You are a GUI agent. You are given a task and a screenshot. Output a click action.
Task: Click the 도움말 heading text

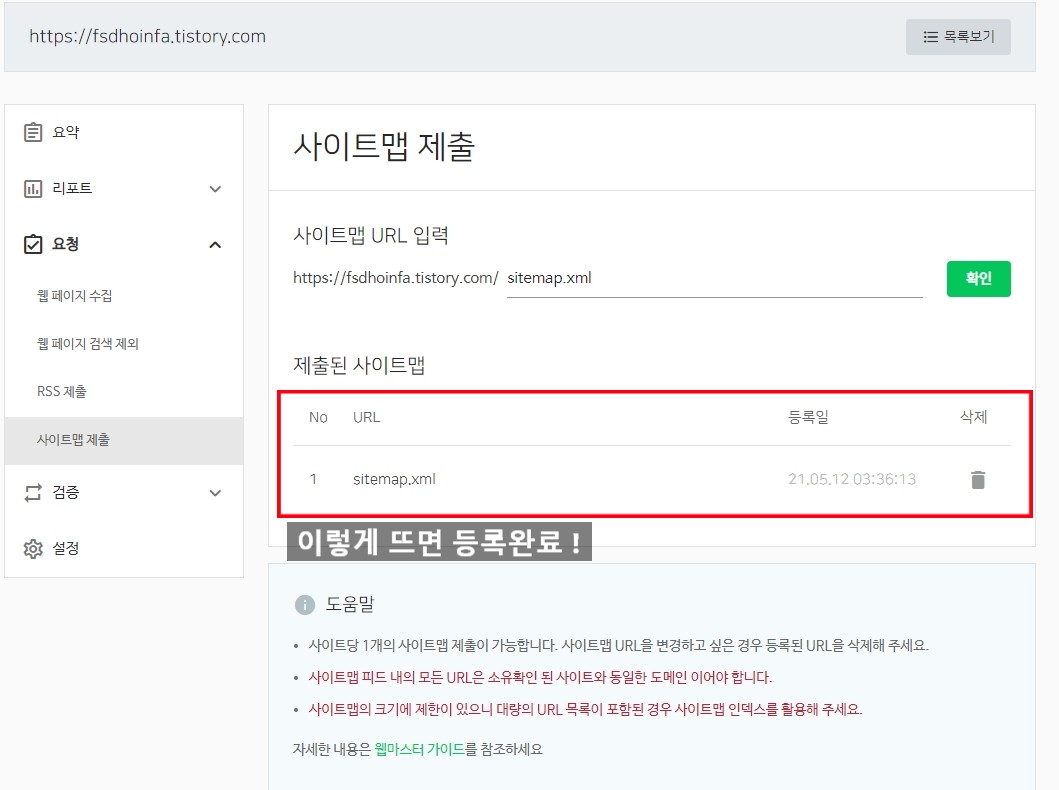tap(350, 604)
